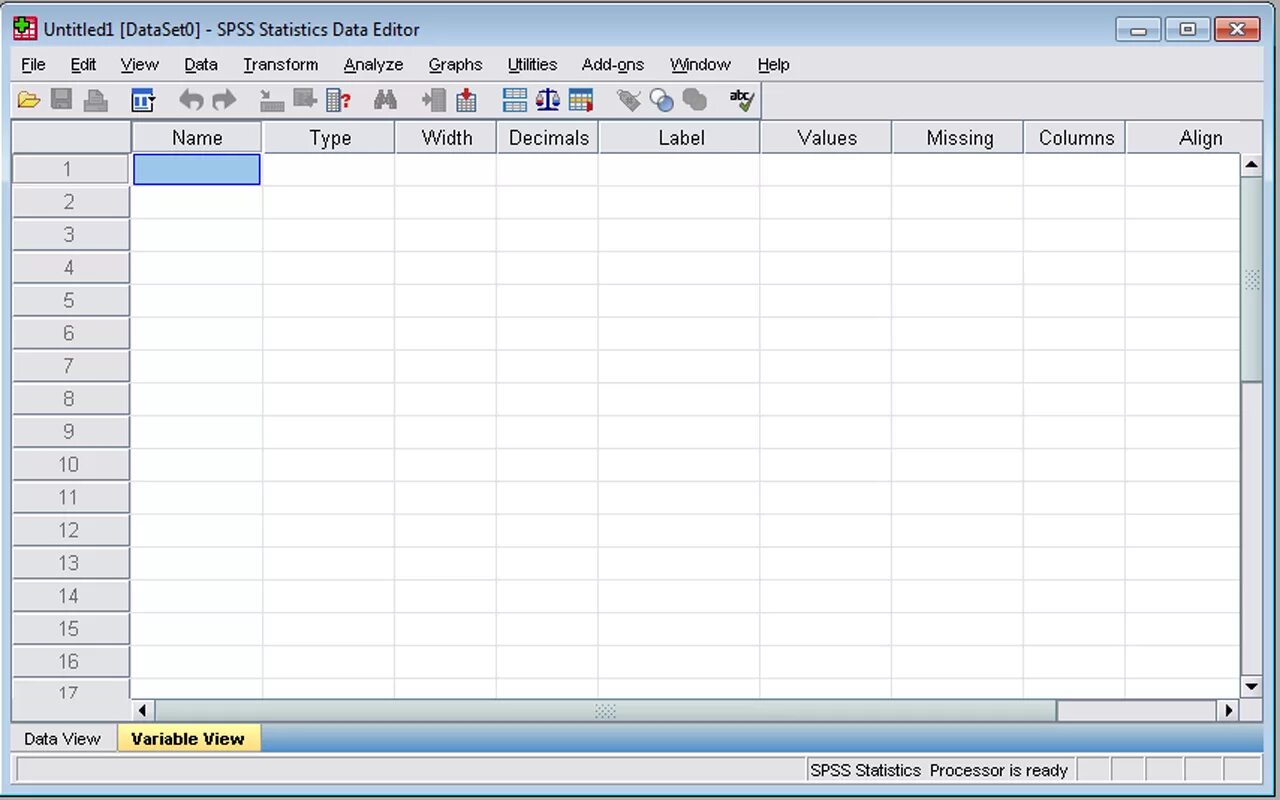Select the Name cell in row 1
Image resolution: width=1280 pixels, height=800 pixels.
197,169
